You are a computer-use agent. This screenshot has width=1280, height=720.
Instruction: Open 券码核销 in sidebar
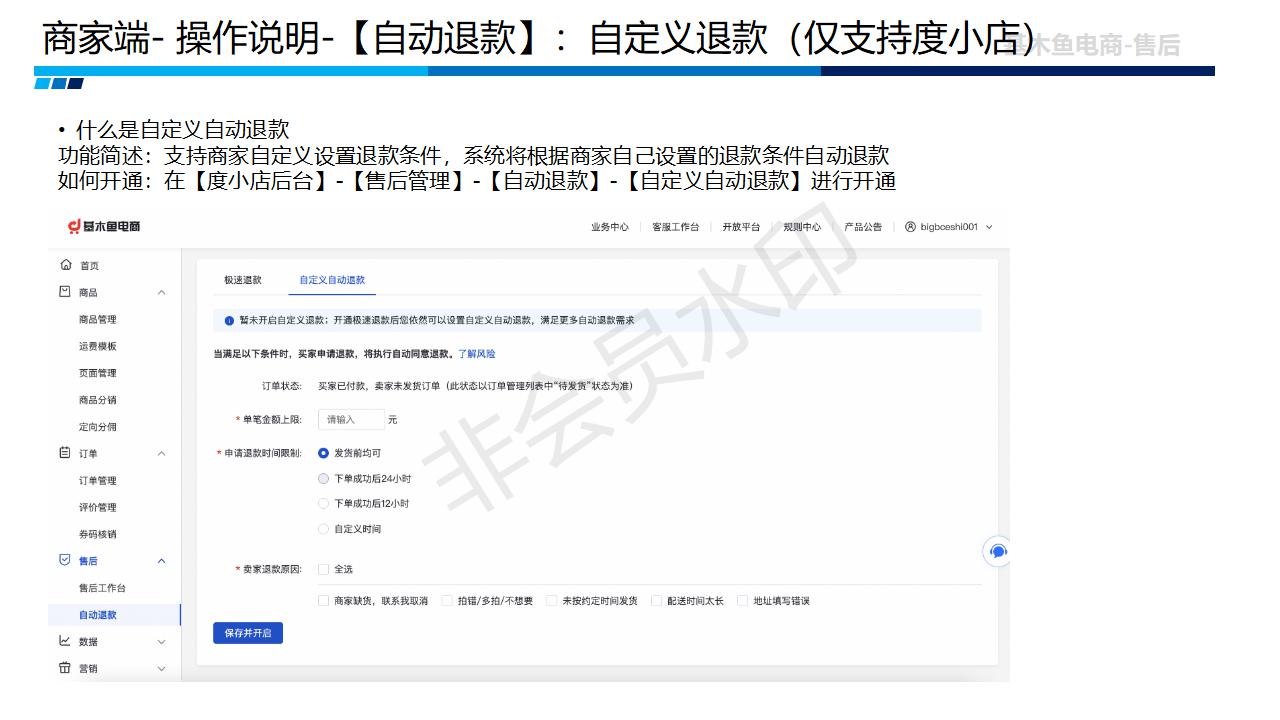coord(98,535)
